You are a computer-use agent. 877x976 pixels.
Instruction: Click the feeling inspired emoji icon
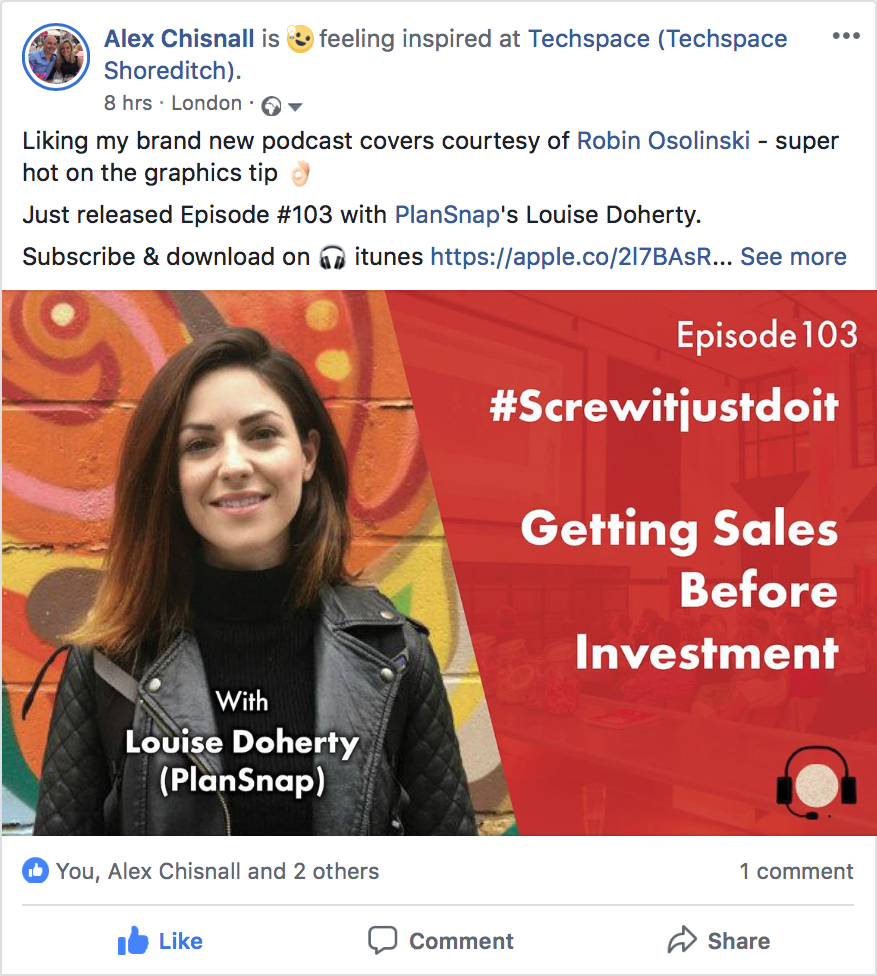(300, 39)
